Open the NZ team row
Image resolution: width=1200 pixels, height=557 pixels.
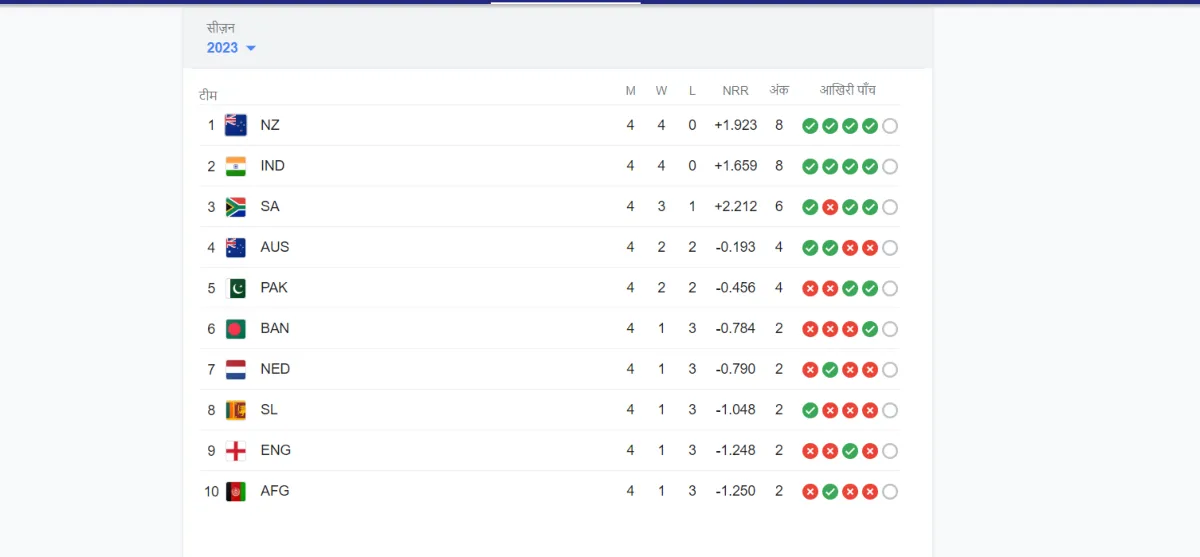[x=549, y=125]
